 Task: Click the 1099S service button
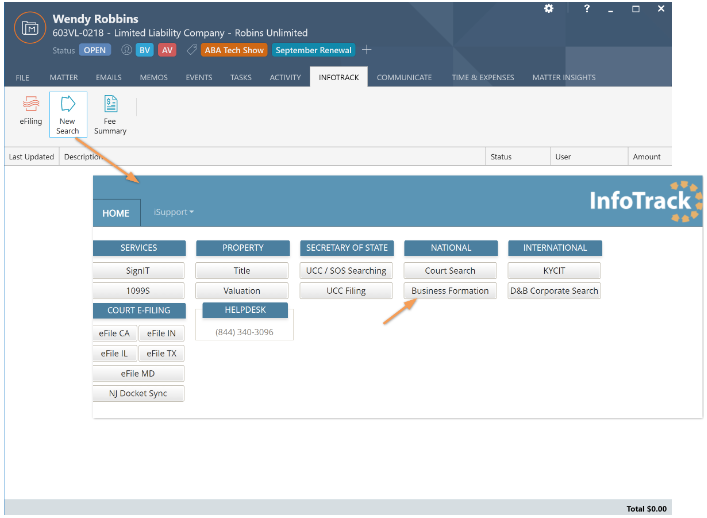138,291
